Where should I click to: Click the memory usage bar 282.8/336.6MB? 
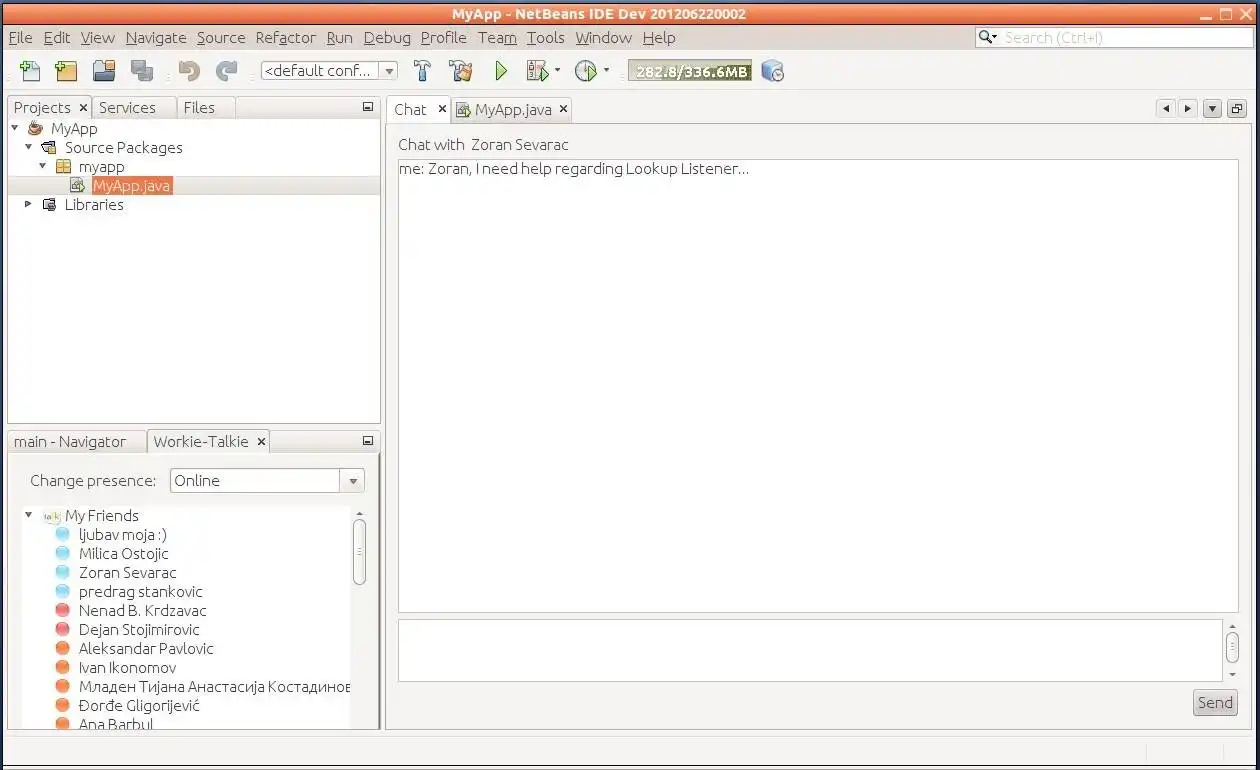pyautogui.click(x=689, y=71)
